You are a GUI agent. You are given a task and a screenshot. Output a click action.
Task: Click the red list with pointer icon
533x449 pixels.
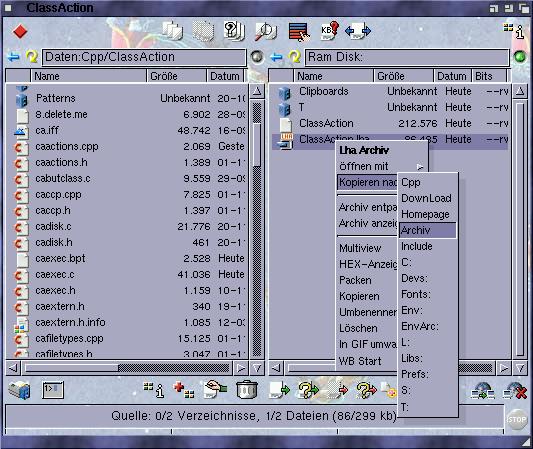[298, 32]
